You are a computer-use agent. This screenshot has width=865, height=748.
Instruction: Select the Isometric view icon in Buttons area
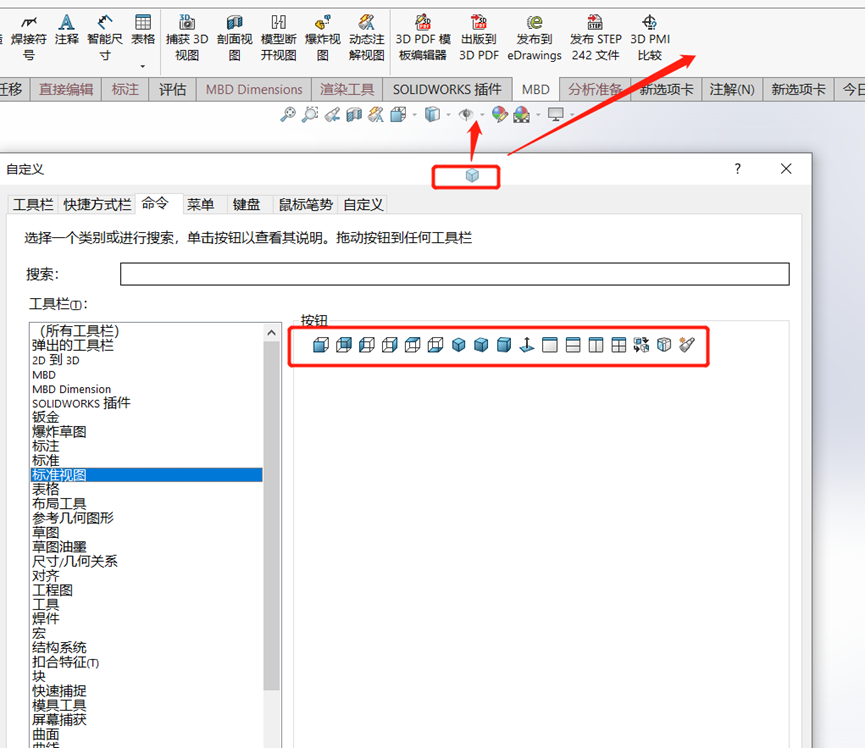click(x=458, y=344)
